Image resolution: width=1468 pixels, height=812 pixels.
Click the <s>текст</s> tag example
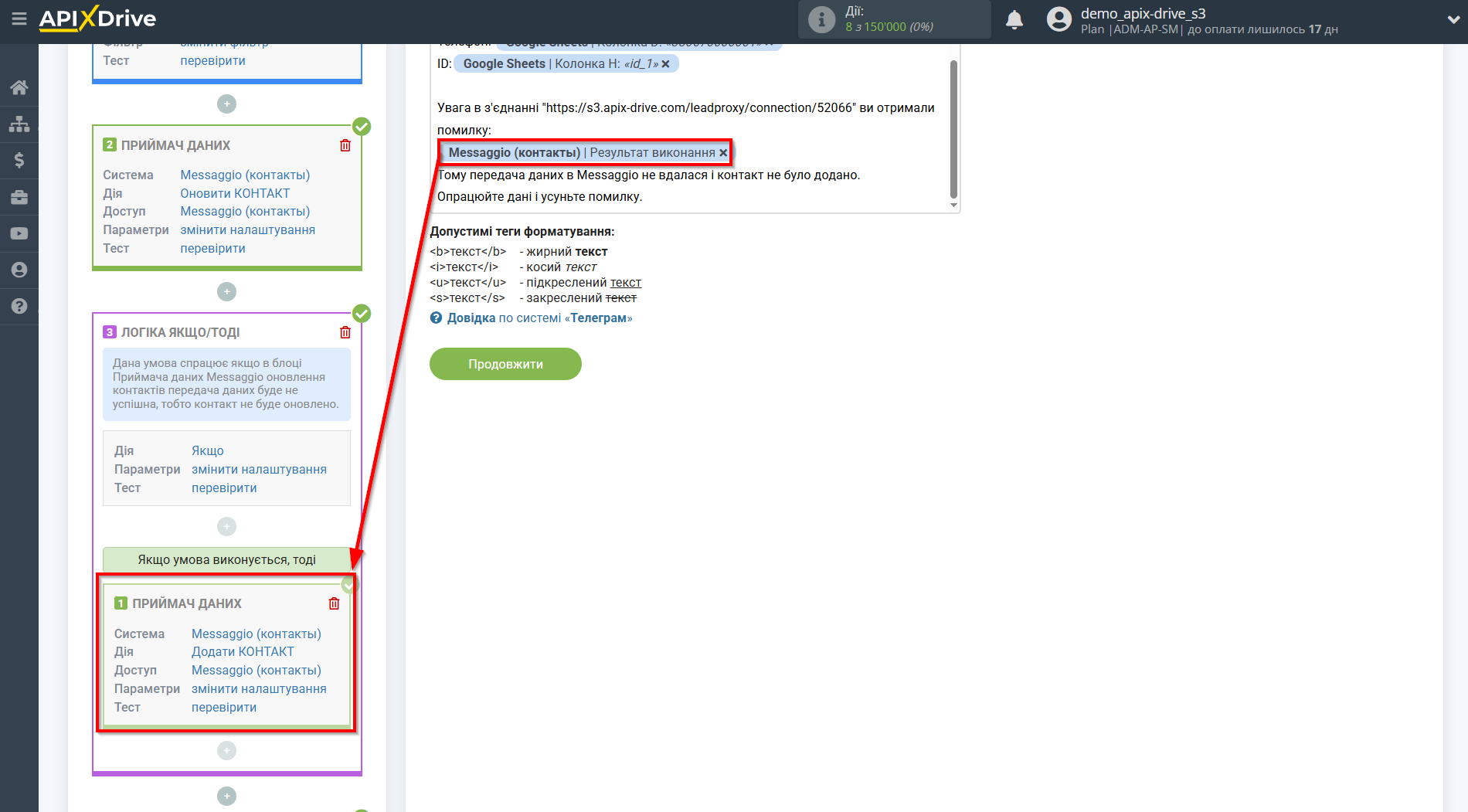pyautogui.click(x=467, y=298)
